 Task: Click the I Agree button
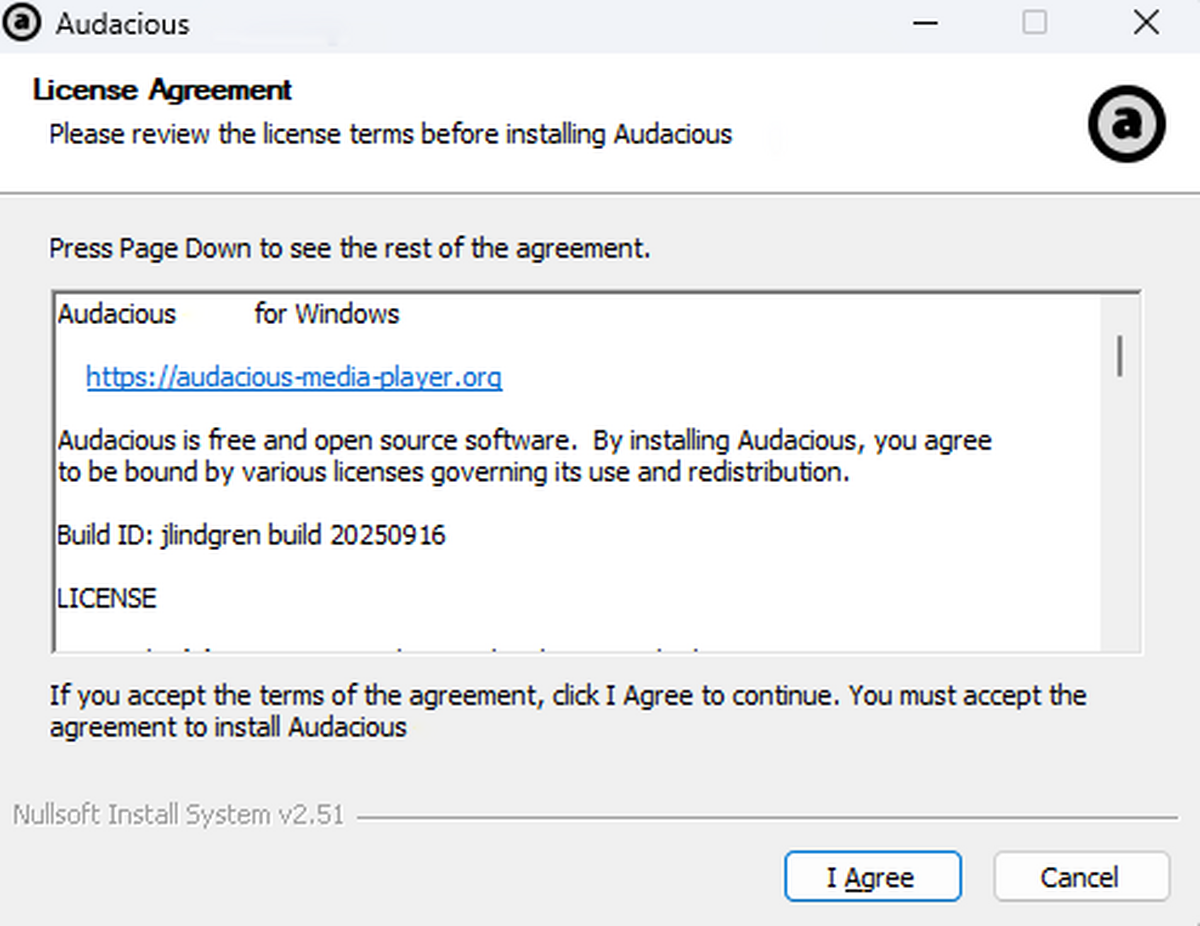[872, 877]
